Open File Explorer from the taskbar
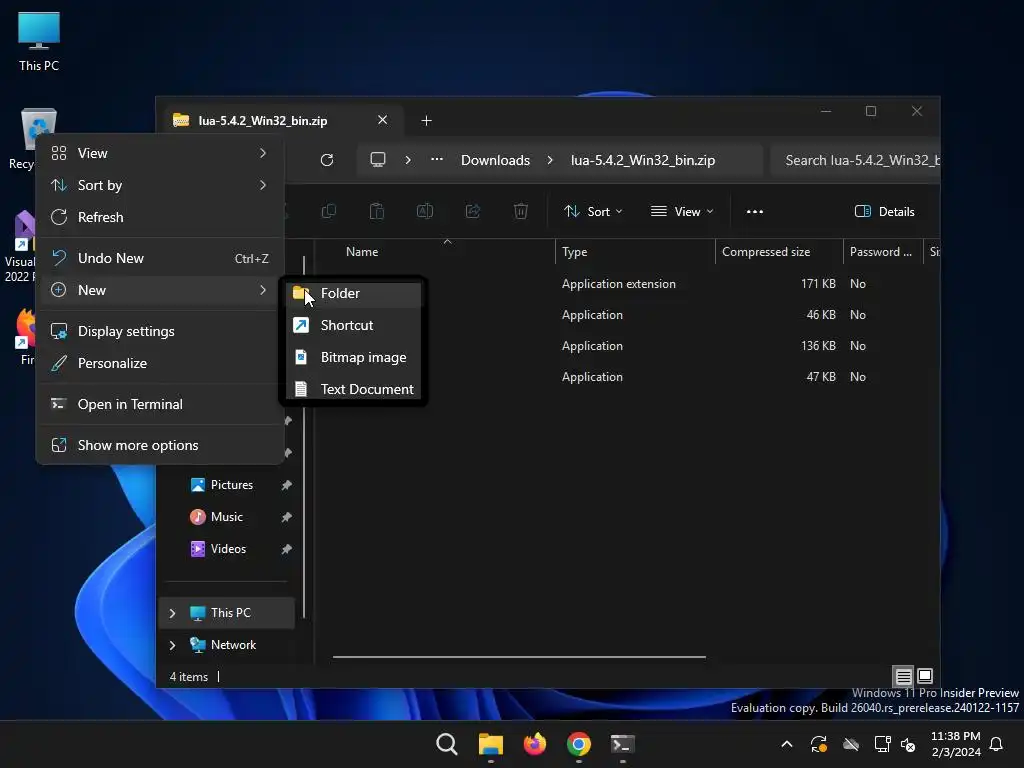The height and width of the screenshot is (768, 1024). click(x=490, y=744)
